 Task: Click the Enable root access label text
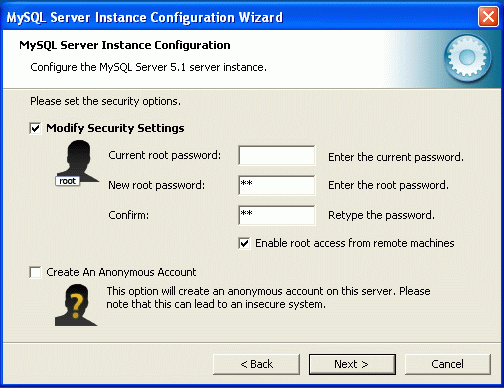[x=355, y=243]
